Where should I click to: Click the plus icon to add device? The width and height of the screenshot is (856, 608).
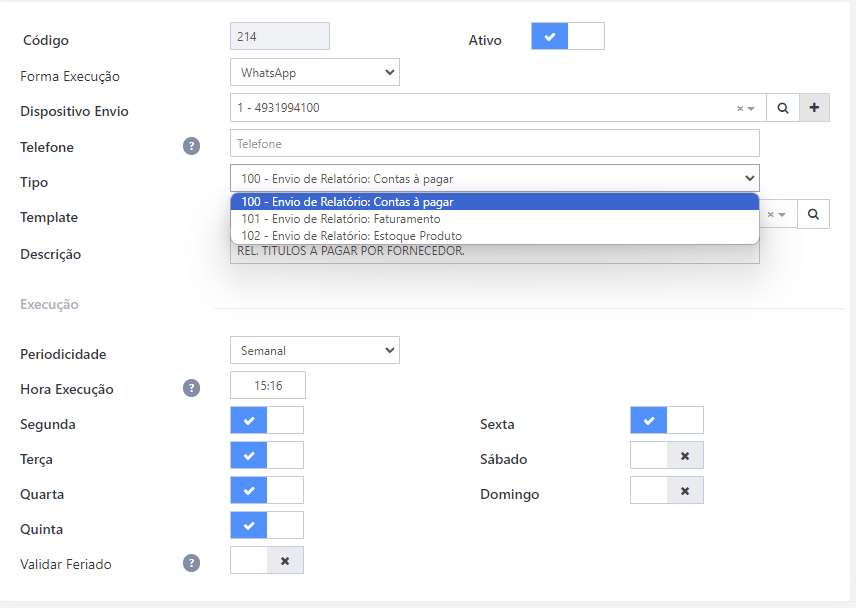pos(814,108)
